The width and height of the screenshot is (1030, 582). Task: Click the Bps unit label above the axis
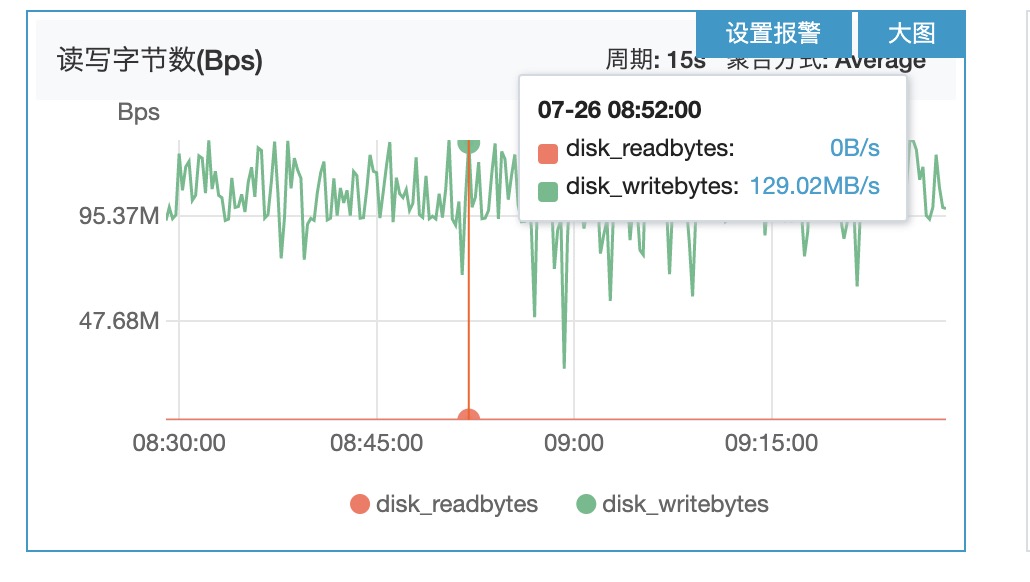141,113
